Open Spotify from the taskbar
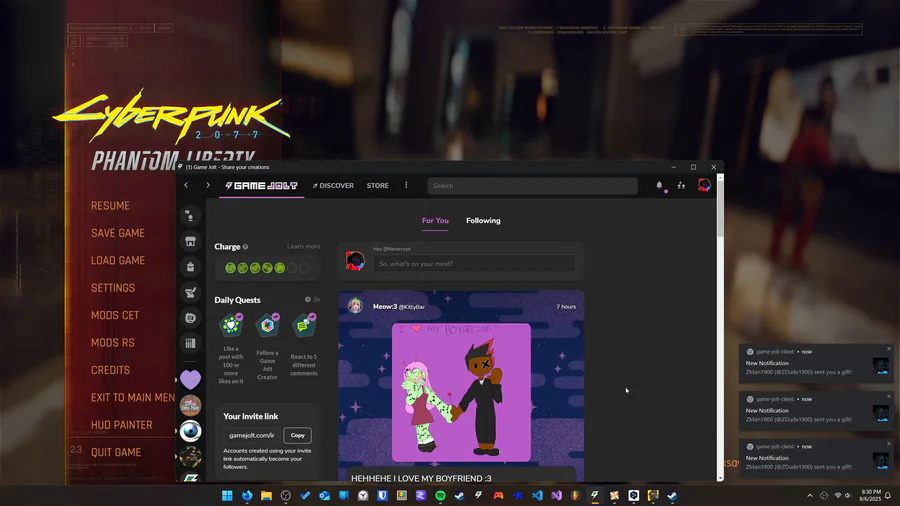Image resolution: width=900 pixels, height=506 pixels. click(x=440, y=496)
